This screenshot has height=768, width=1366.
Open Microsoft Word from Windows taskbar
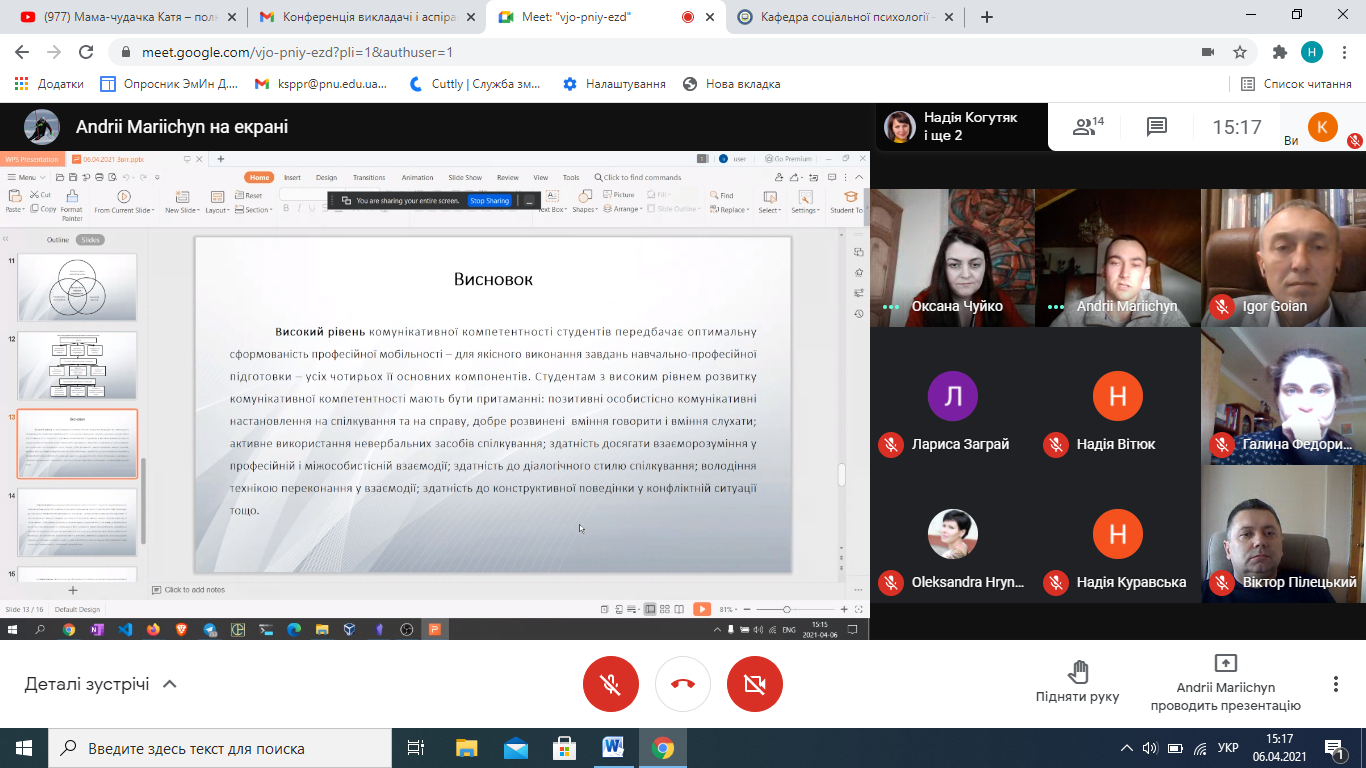click(613, 748)
